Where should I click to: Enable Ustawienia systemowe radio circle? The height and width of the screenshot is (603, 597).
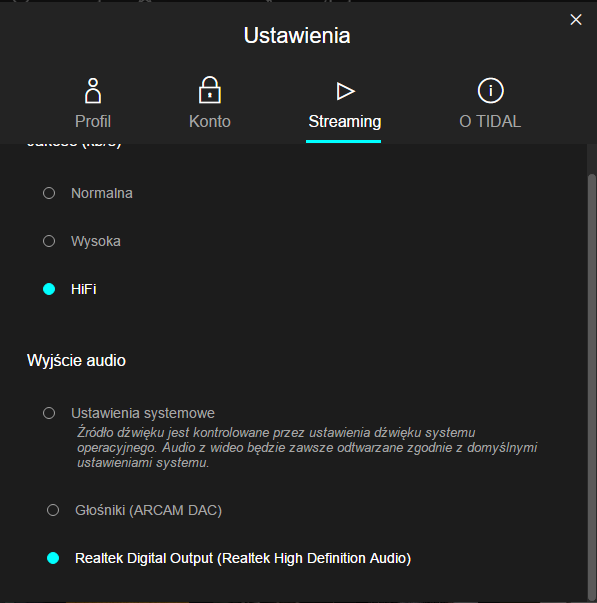pyautogui.click(x=49, y=413)
